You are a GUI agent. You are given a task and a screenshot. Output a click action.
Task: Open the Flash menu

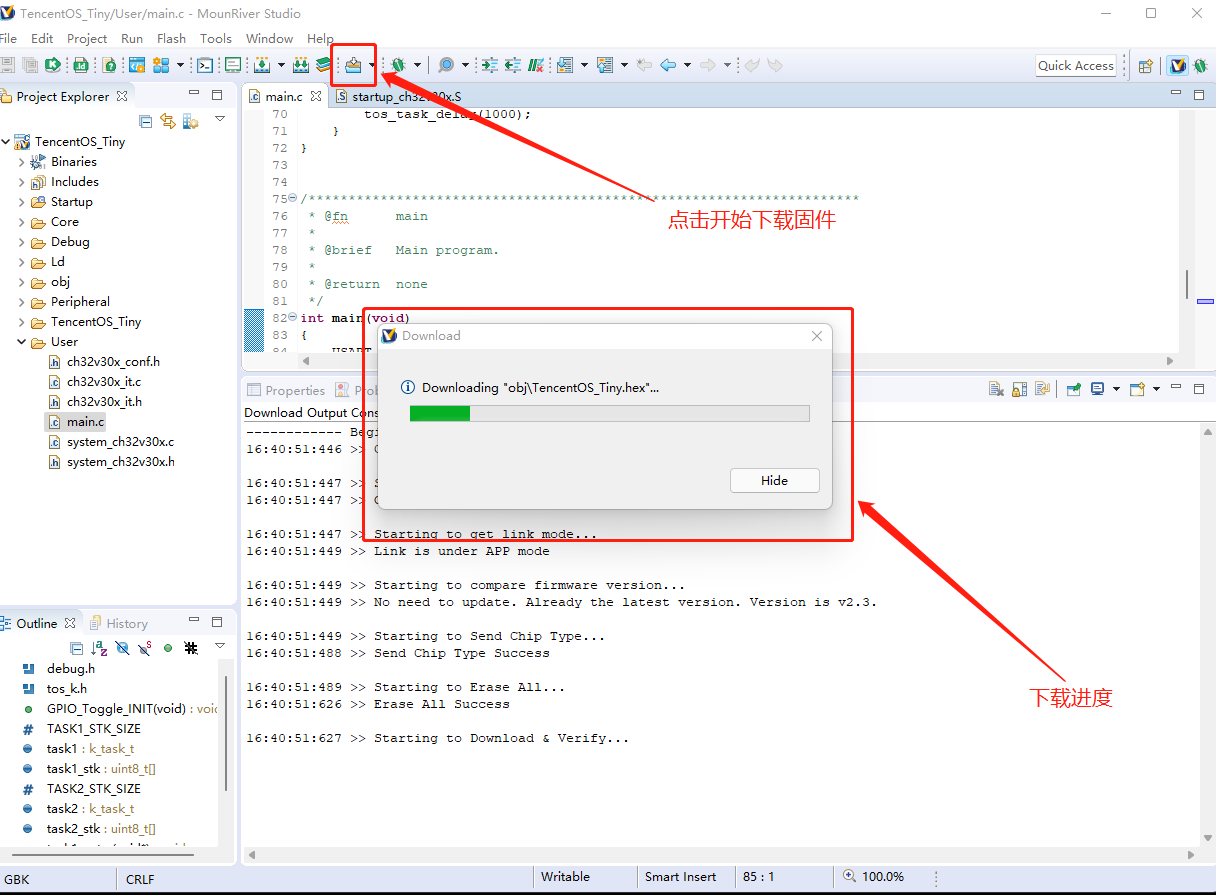171,38
